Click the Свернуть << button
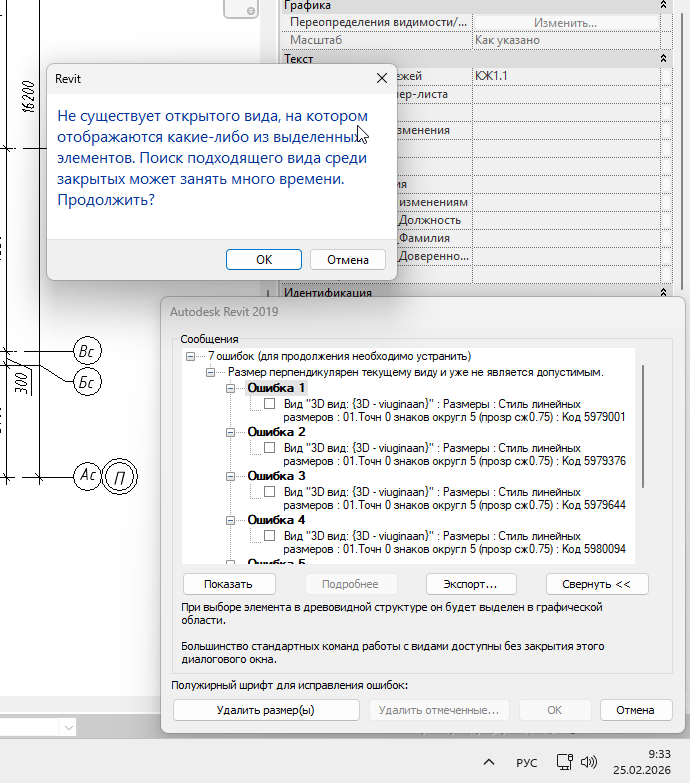 pyautogui.click(x=597, y=584)
